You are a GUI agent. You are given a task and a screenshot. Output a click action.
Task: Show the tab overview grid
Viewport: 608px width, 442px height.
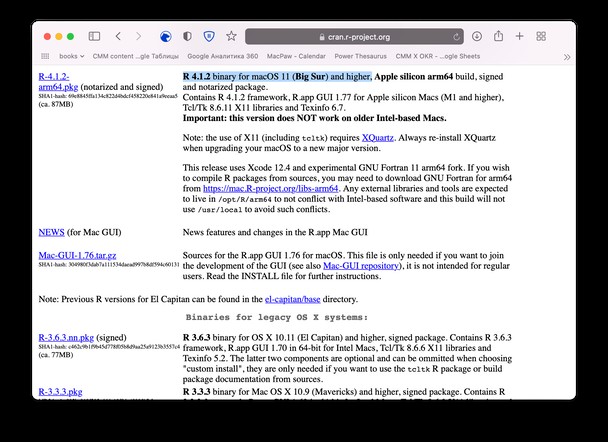(541, 36)
